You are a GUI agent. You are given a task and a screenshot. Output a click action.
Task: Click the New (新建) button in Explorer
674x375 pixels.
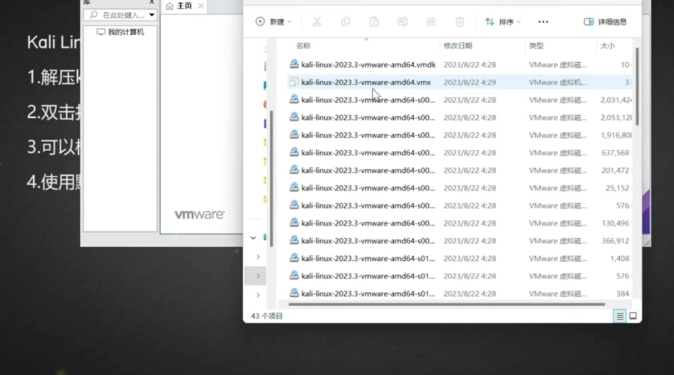[273, 22]
